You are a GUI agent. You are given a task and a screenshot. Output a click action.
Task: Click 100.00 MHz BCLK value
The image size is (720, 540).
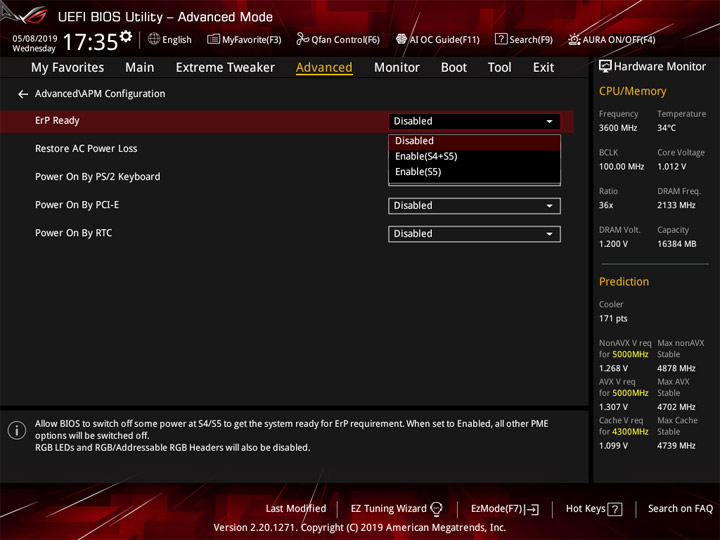(x=621, y=167)
